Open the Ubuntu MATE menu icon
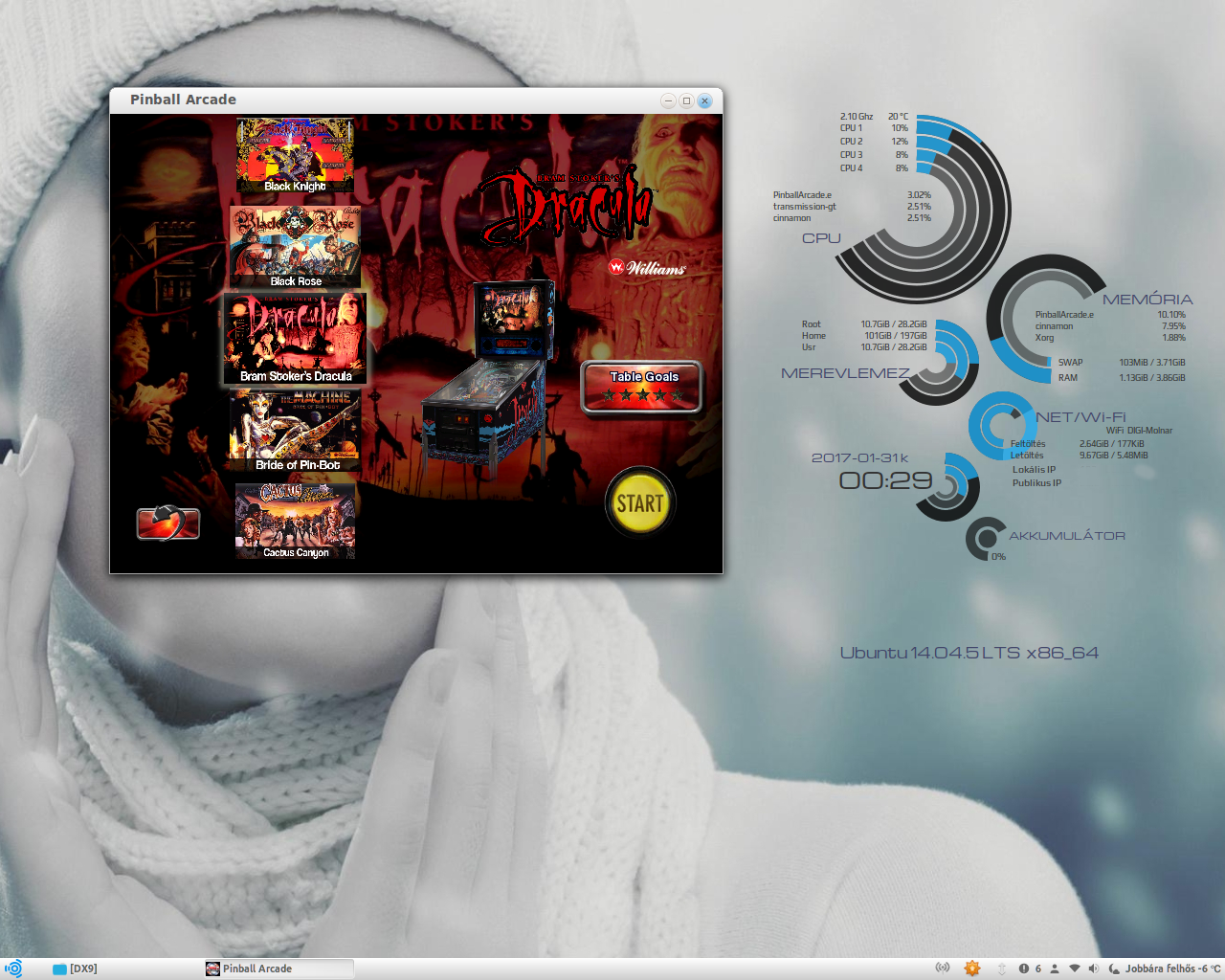Image resolution: width=1225 pixels, height=980 pixels. click(x=13, y=969)
